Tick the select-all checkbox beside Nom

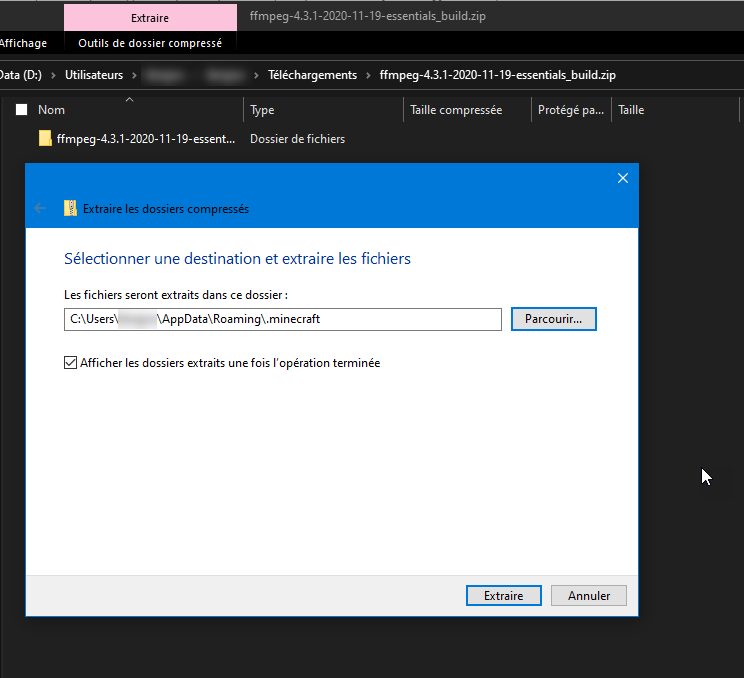(x=21, y=110)
